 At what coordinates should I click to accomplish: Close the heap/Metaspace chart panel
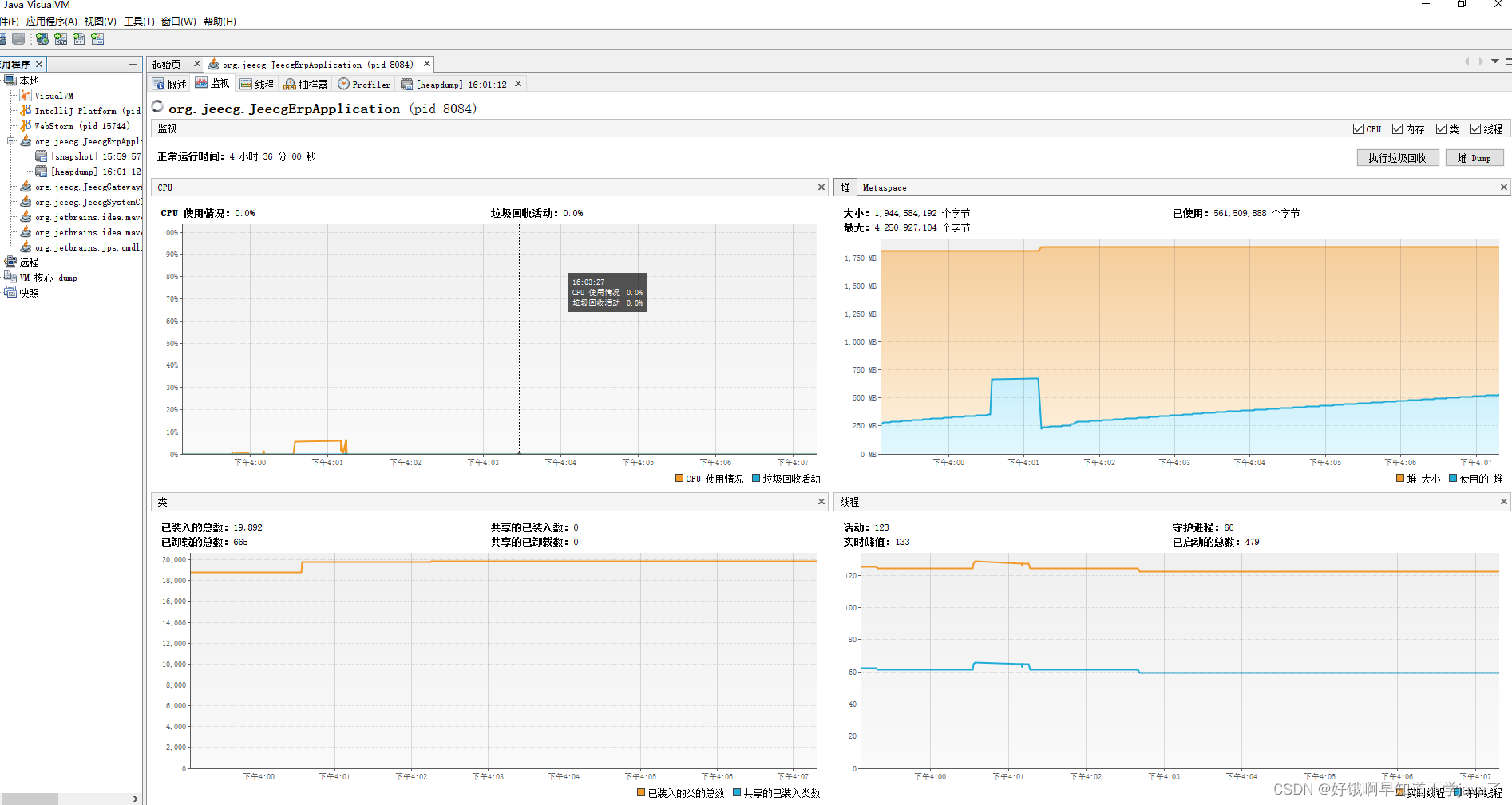pos(1503,187)
